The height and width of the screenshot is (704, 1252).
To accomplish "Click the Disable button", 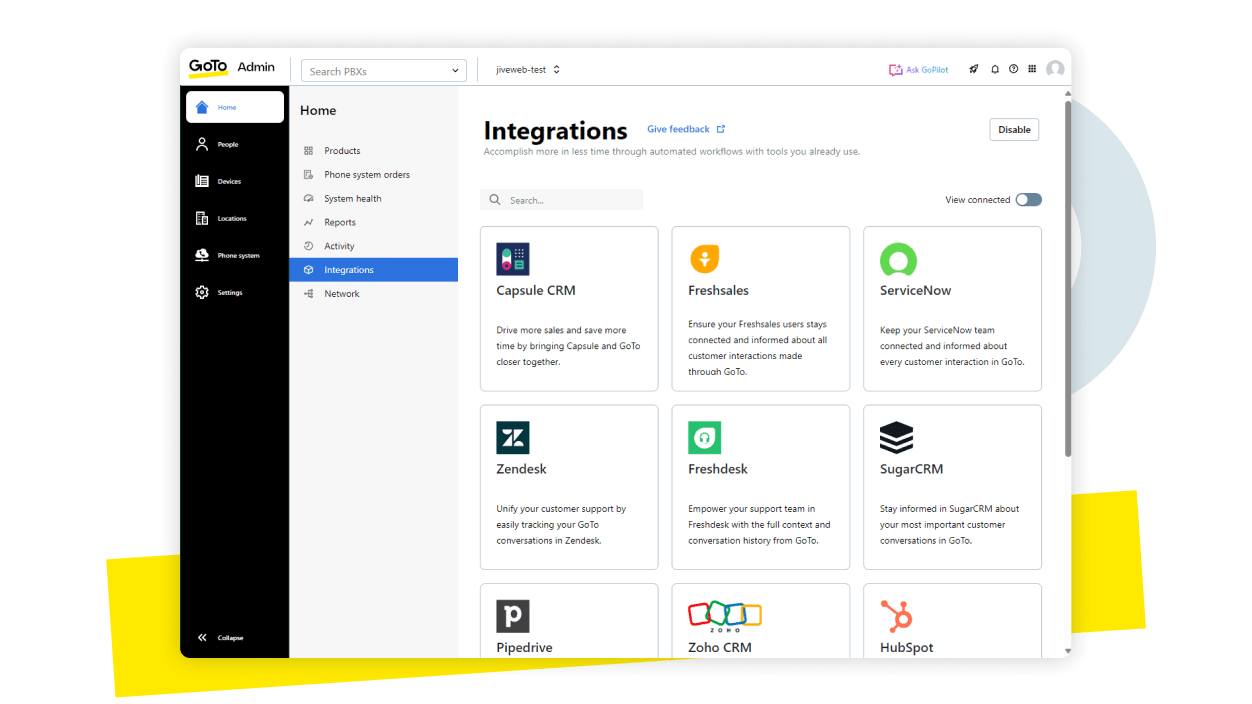I will (x=1013, y=129).
